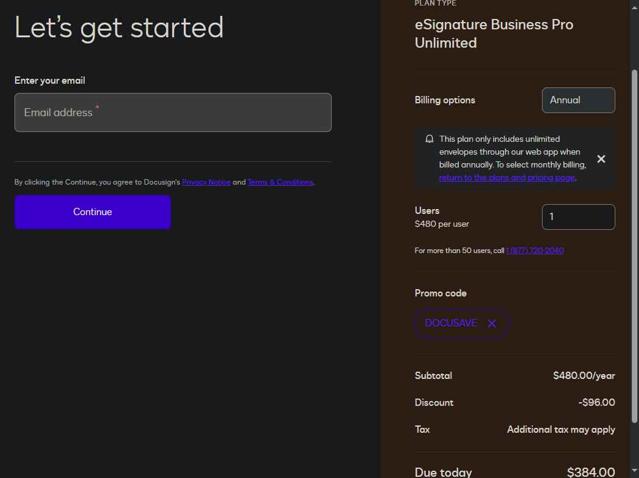Click the DOCUSAVE promo code chip
Screen dimensions: 639x478
451,324
